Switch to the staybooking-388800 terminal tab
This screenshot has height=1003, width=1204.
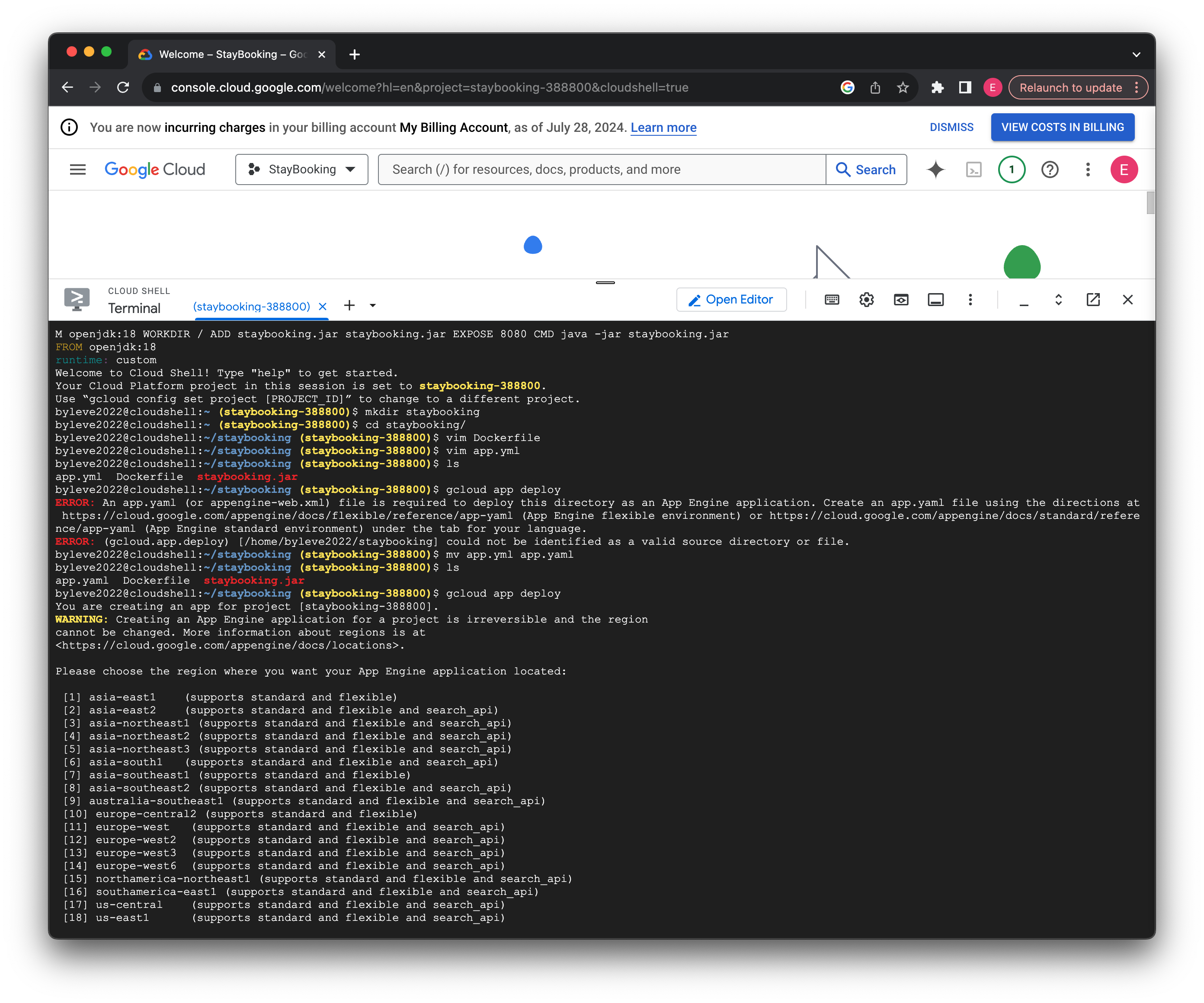click(252, 306)
